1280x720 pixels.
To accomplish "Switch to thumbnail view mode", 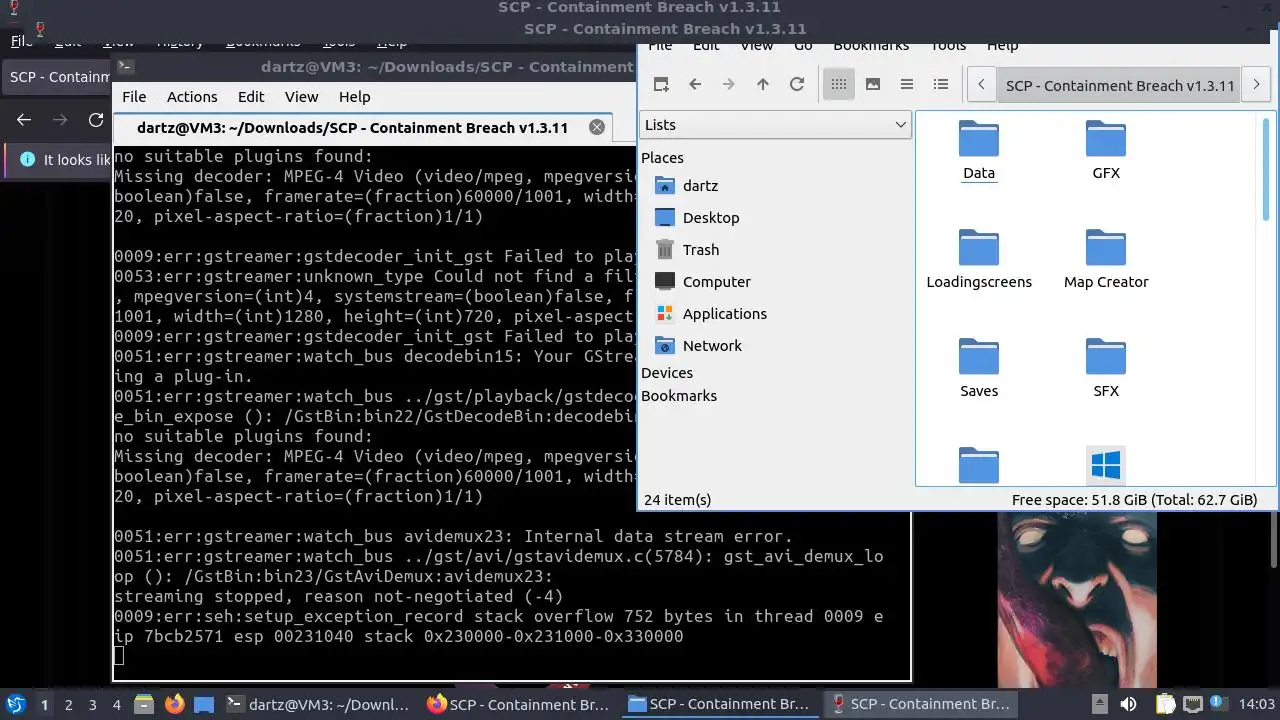I will click(873, 85).
